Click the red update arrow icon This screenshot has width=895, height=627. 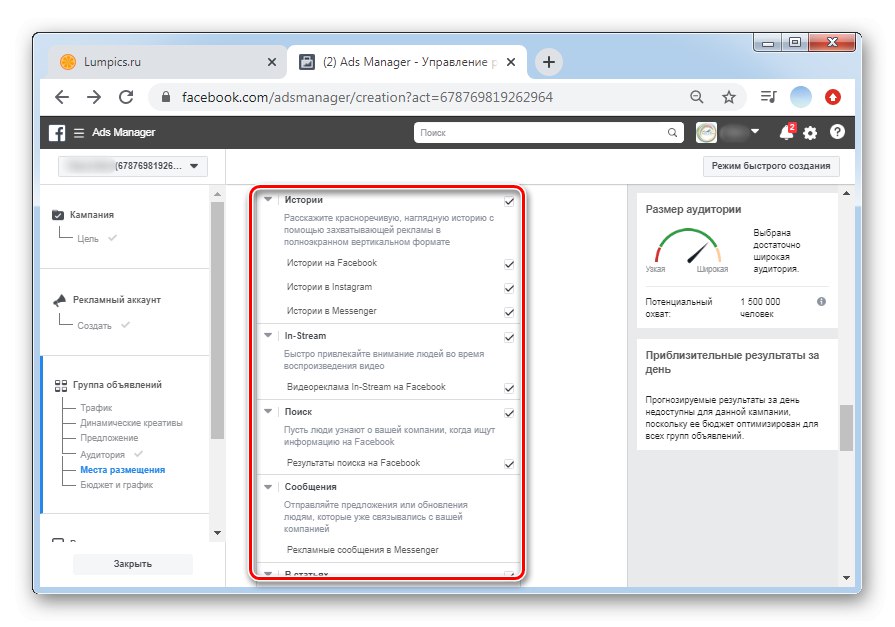[x=833, y=97]
